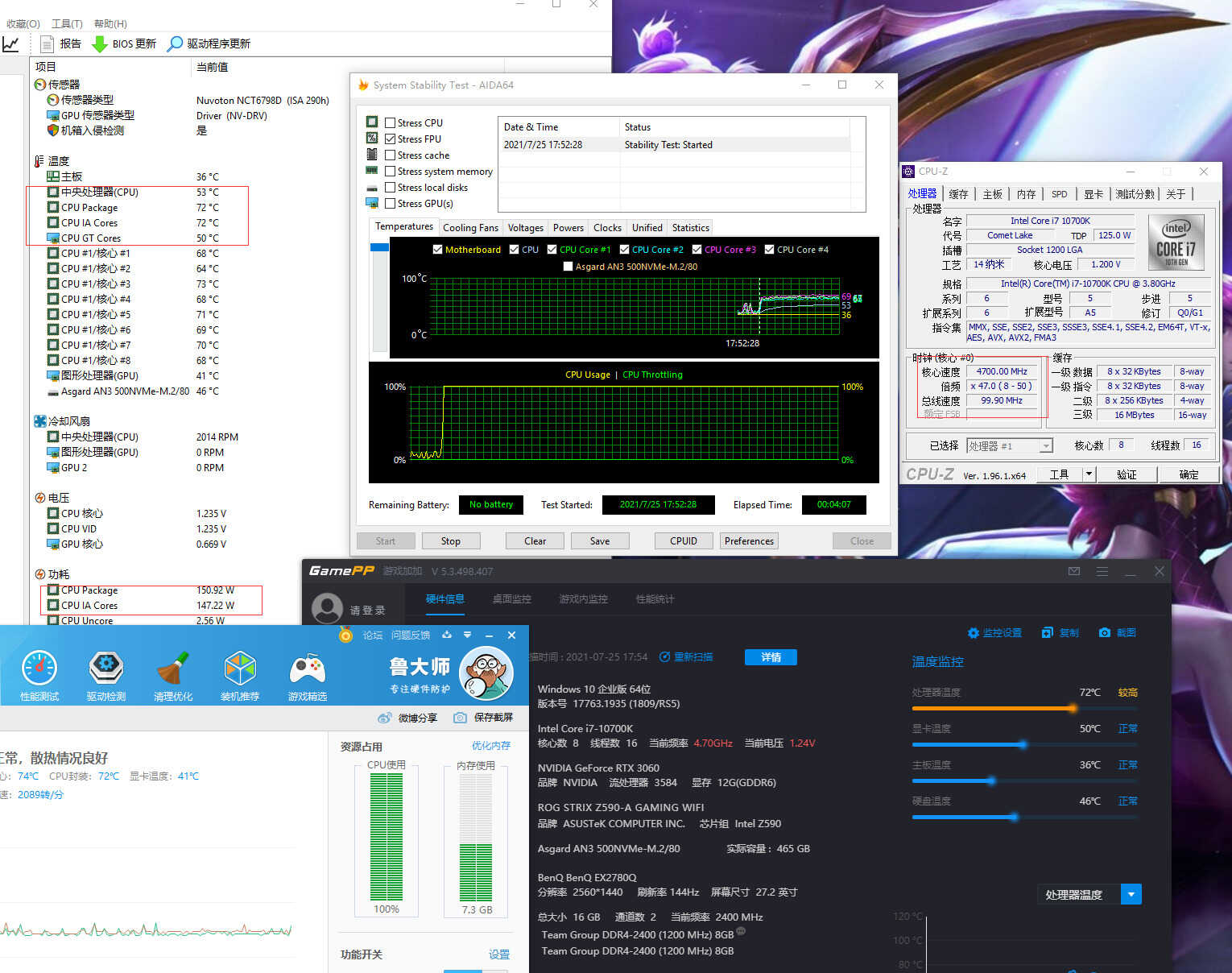The height and width of the screenshot is (973, 1232).
Task: Click GamePP 监控设置 gear icon
Action: point(973,633)
